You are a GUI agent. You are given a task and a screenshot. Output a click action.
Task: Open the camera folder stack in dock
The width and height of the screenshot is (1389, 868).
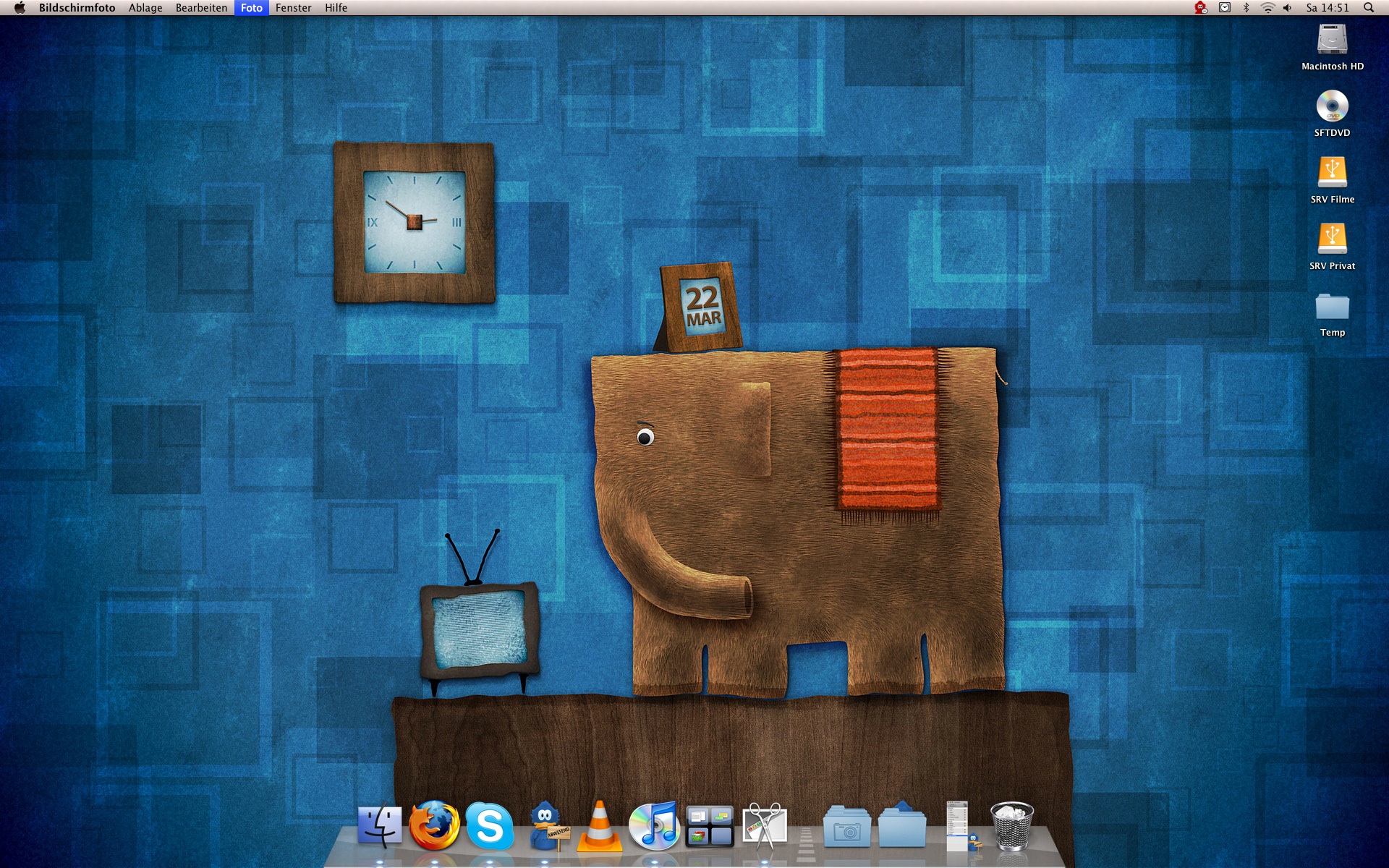click(847, 826)
